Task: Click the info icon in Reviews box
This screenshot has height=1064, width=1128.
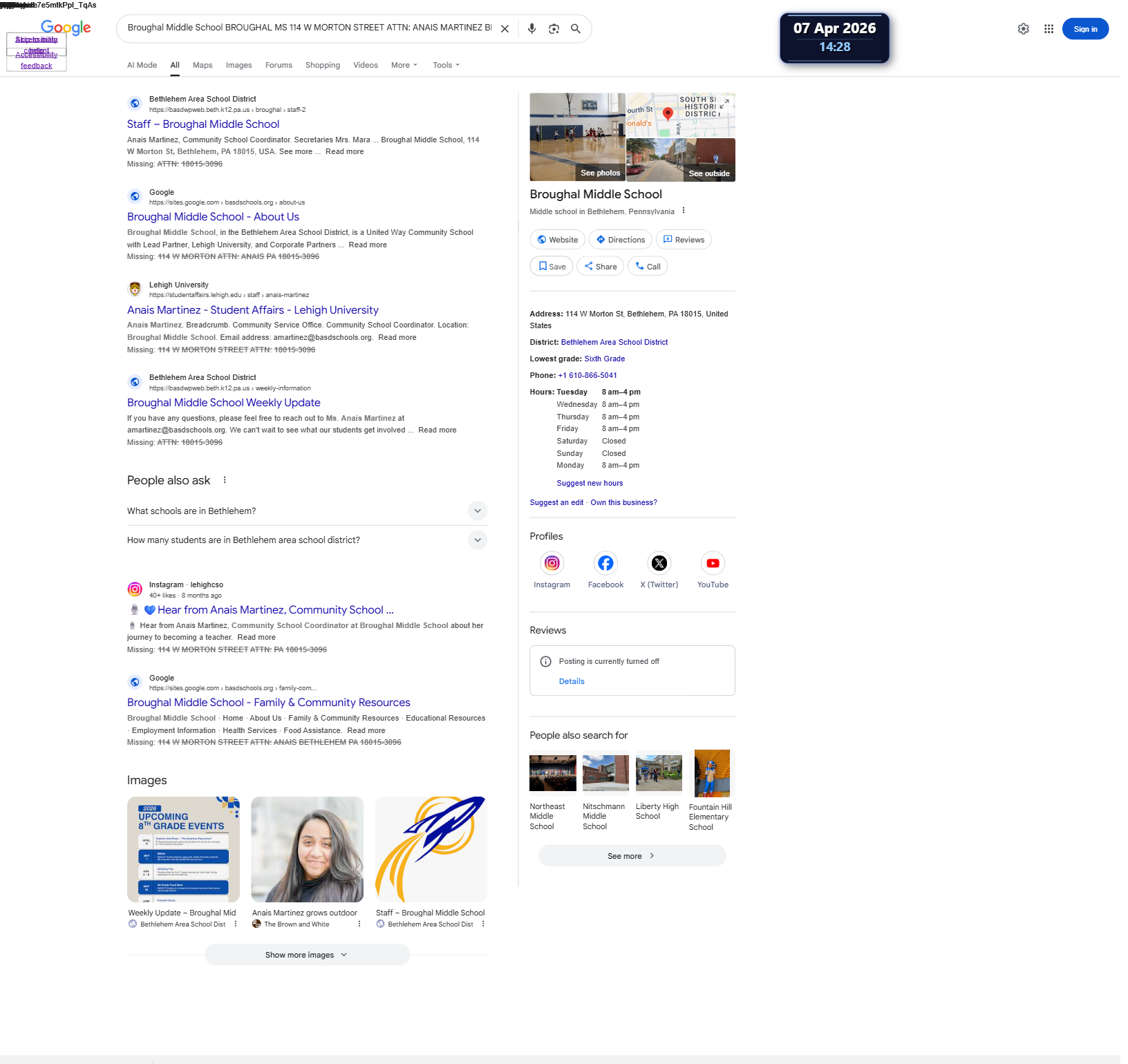Action: point(545,661)
